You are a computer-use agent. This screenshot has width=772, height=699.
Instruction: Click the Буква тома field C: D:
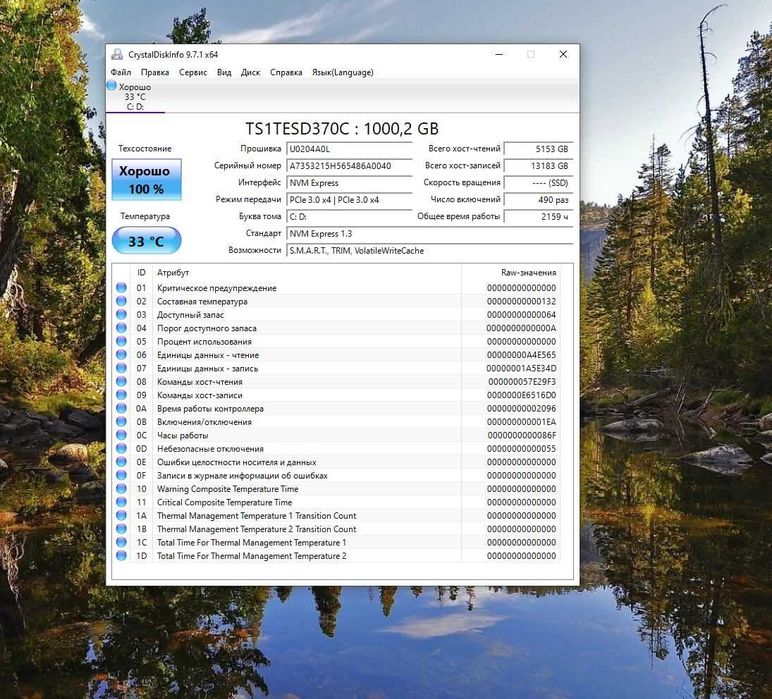[349, 217]
